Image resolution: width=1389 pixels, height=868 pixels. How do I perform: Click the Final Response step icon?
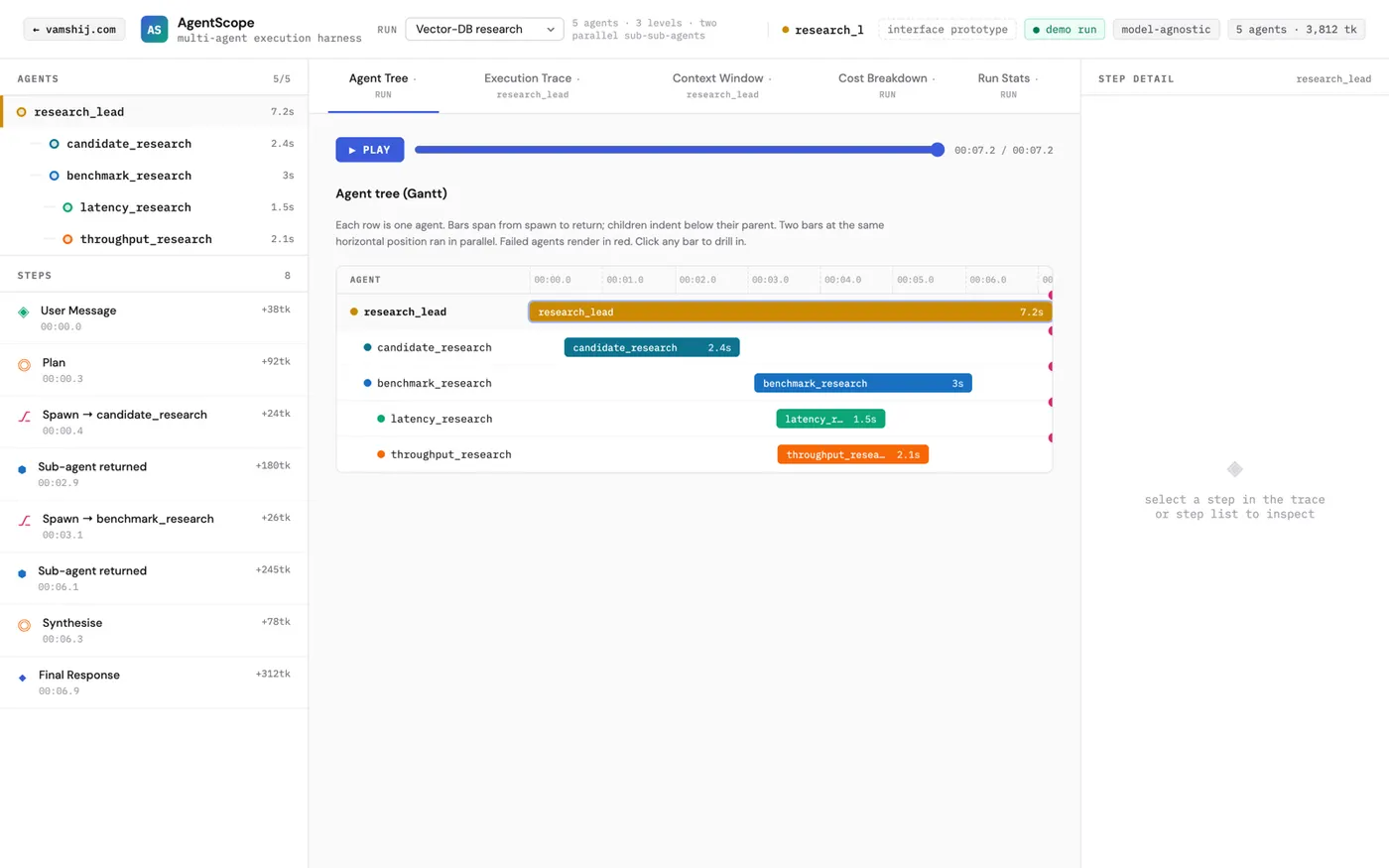coord(23,678)
